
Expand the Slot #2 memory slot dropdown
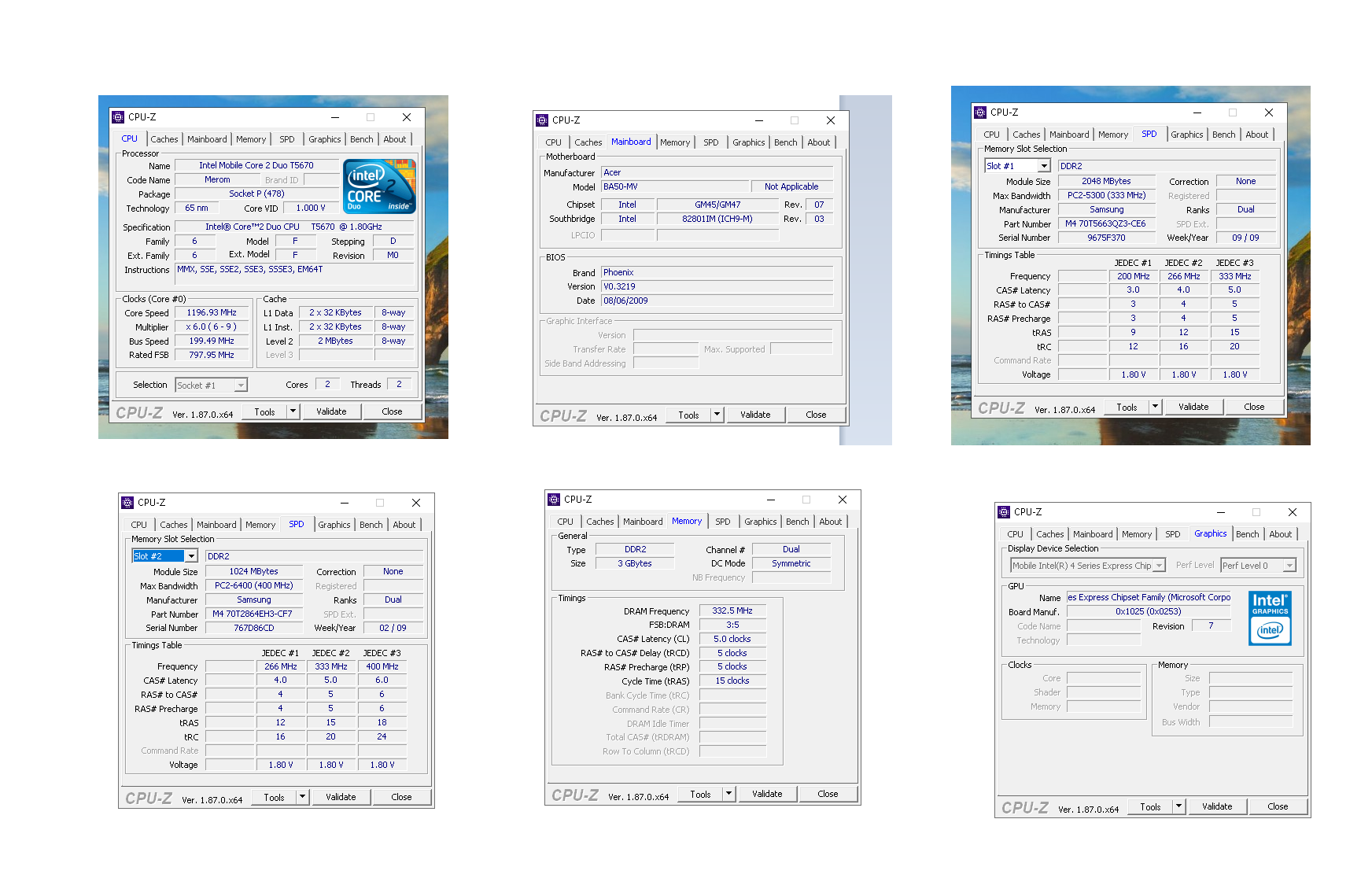tap(191, 556)
